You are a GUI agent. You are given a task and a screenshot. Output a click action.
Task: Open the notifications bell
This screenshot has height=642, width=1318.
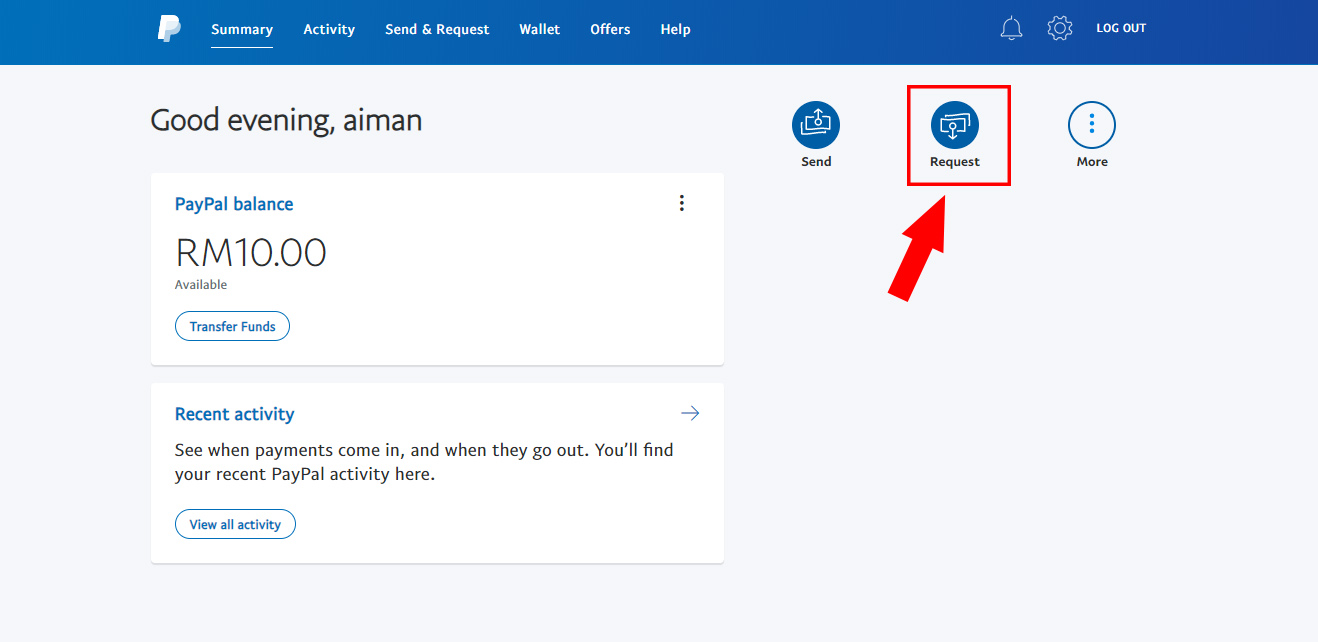(1012, 28)
